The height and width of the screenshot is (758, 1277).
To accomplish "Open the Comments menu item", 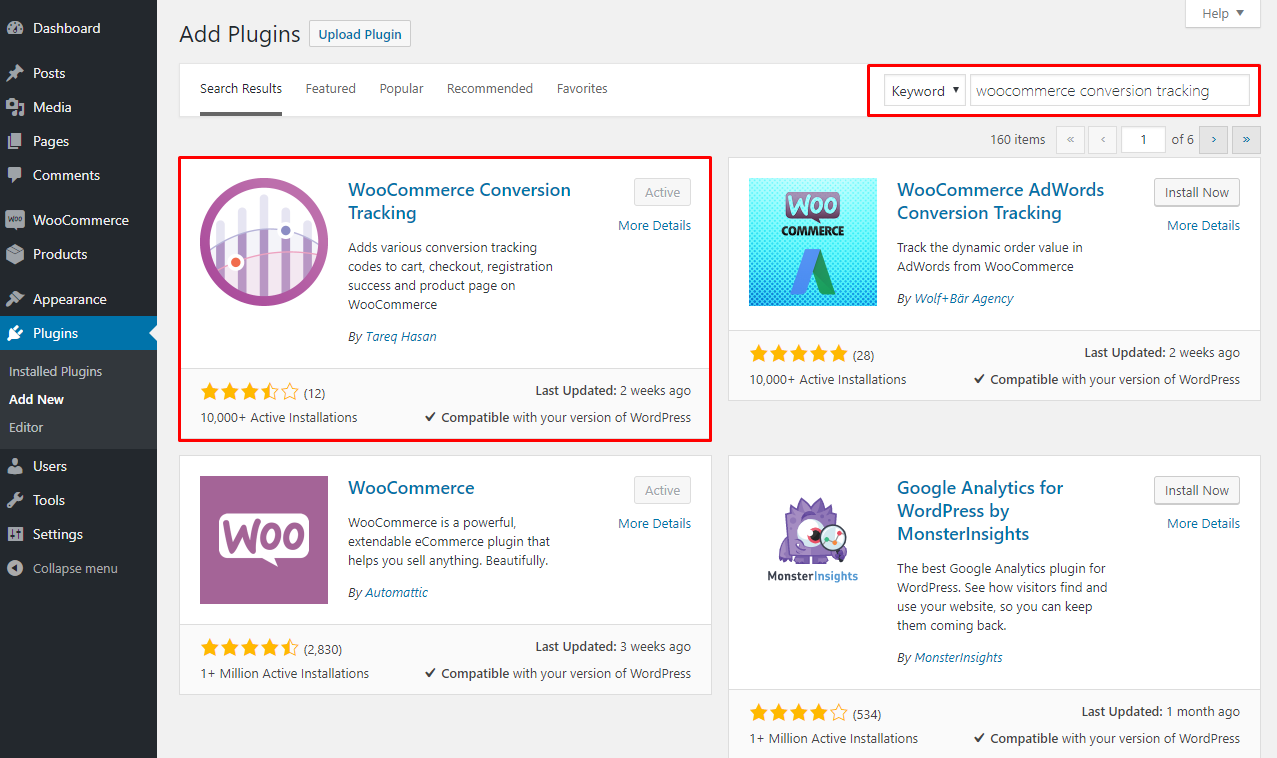I will (78, 175).
